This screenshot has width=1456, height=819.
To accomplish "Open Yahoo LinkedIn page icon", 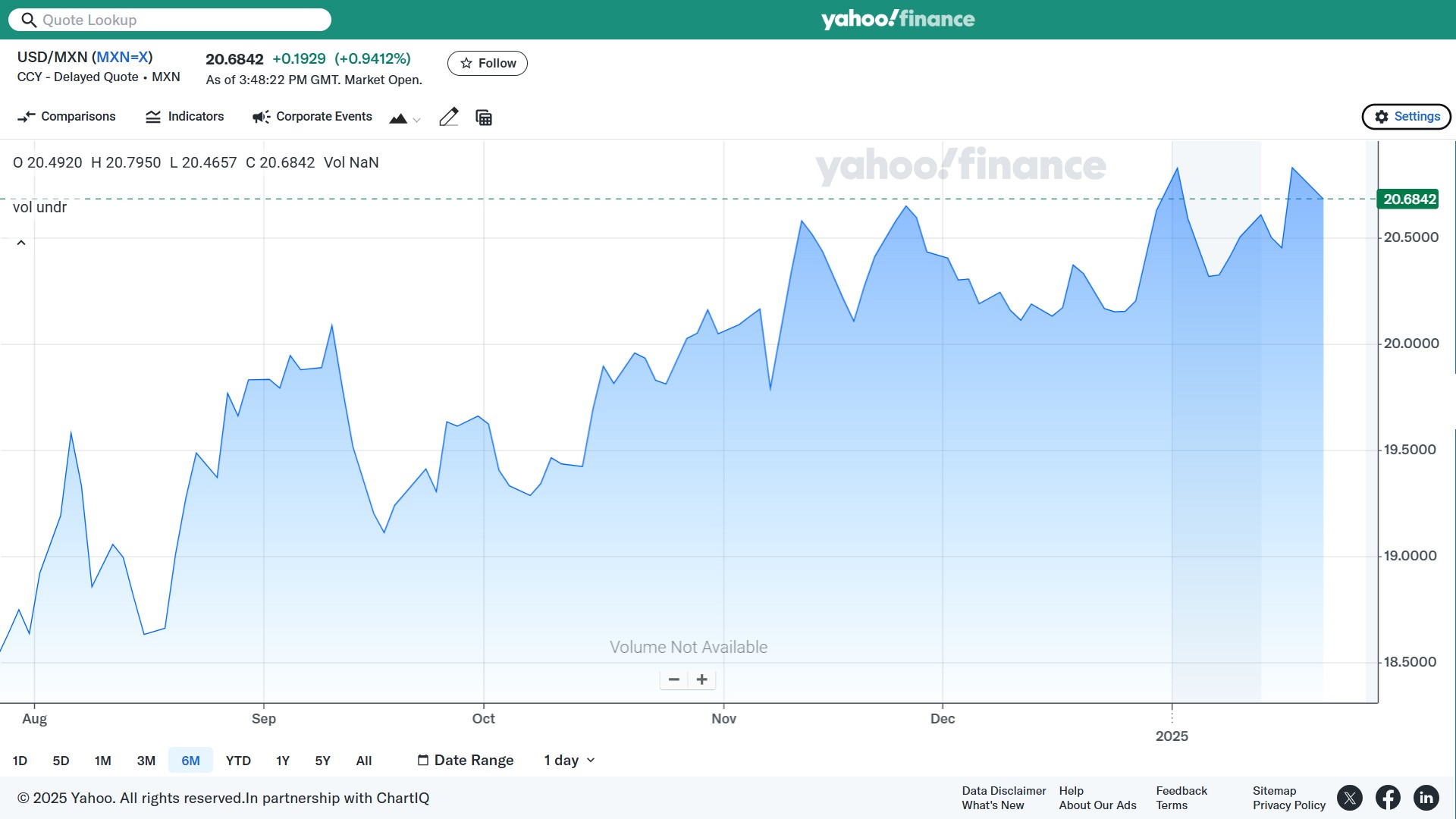I will pos(1426,798).
